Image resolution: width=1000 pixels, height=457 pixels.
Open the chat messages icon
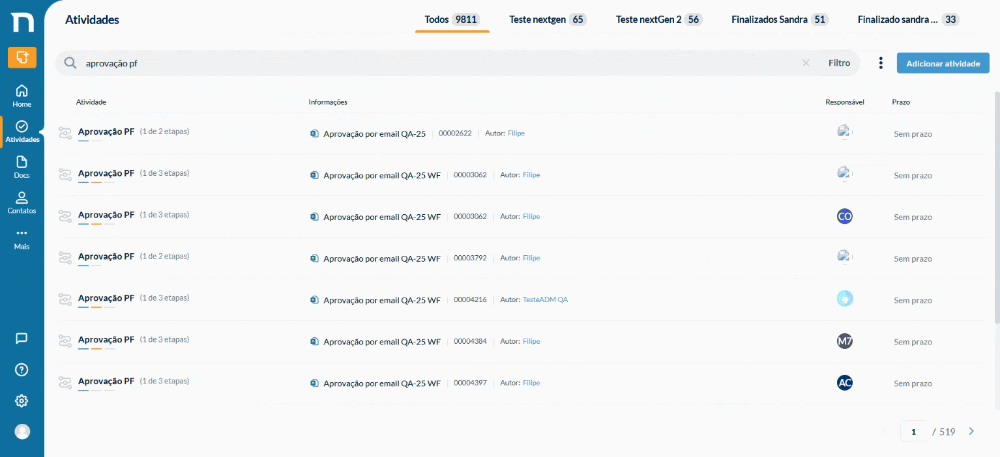(22, 338)
